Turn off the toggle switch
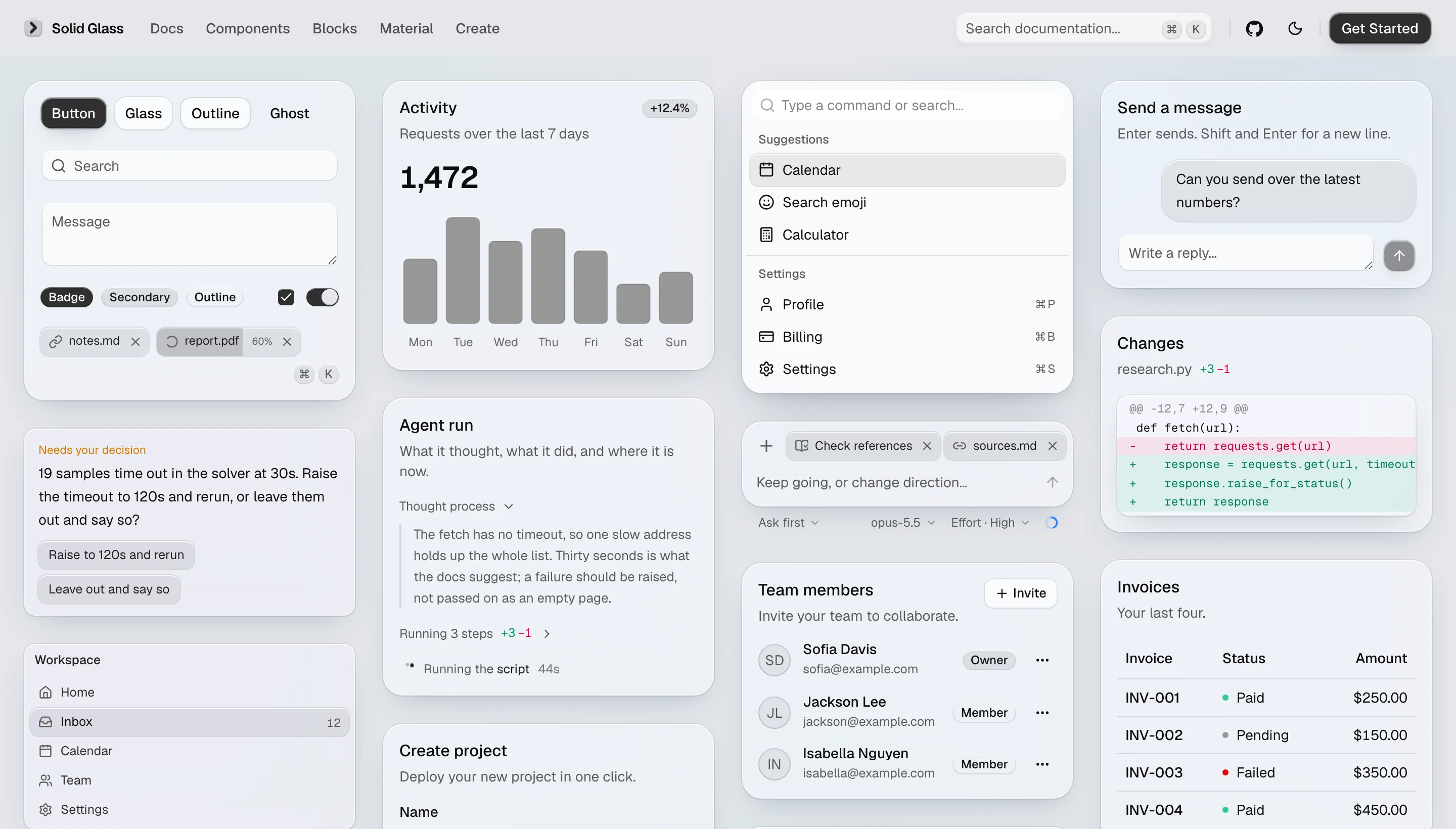Viewport: 1456px width, 829px height. tap(322, 297)
